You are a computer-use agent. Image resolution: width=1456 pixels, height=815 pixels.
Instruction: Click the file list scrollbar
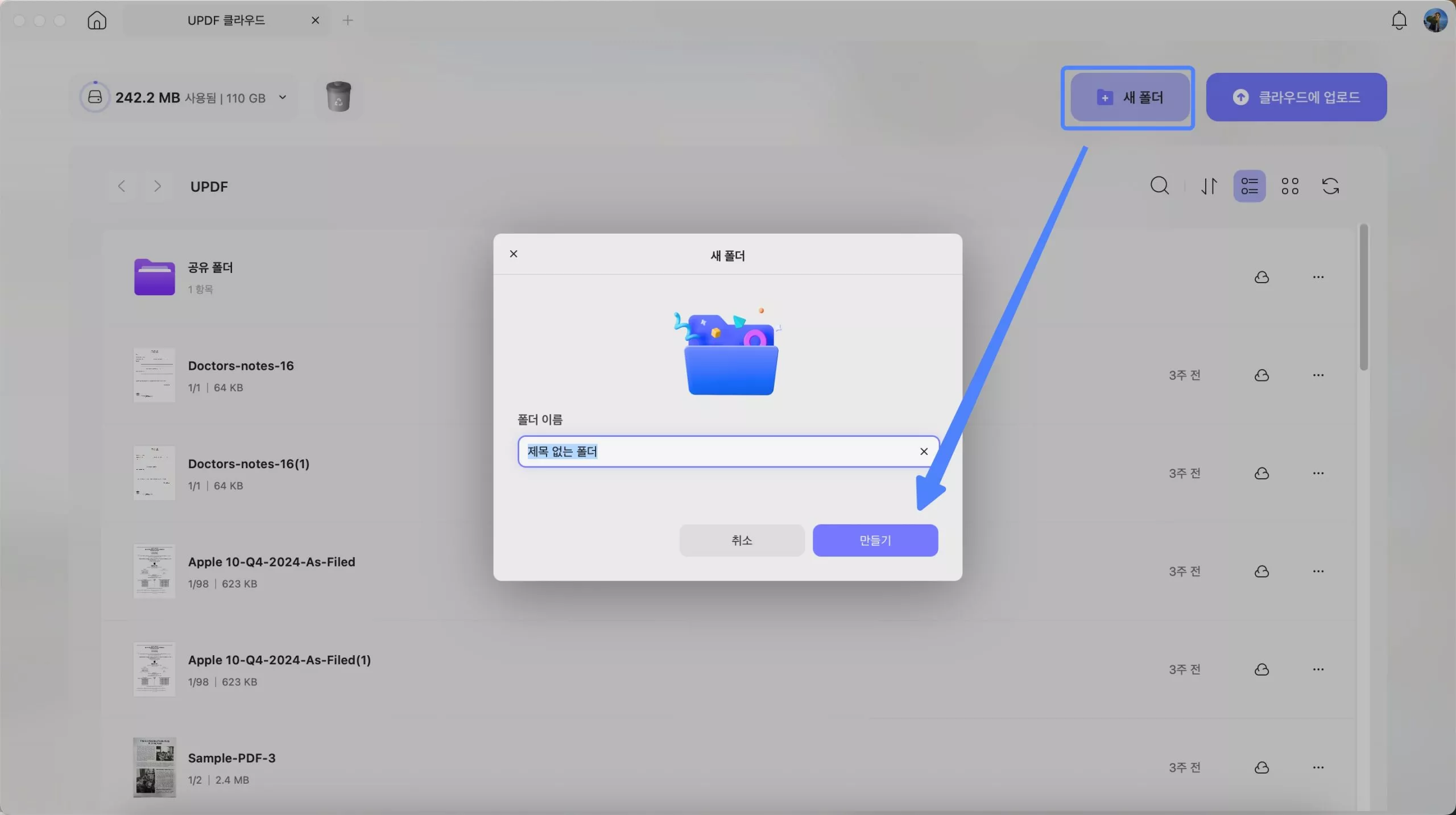click(x=1363, y=297)
